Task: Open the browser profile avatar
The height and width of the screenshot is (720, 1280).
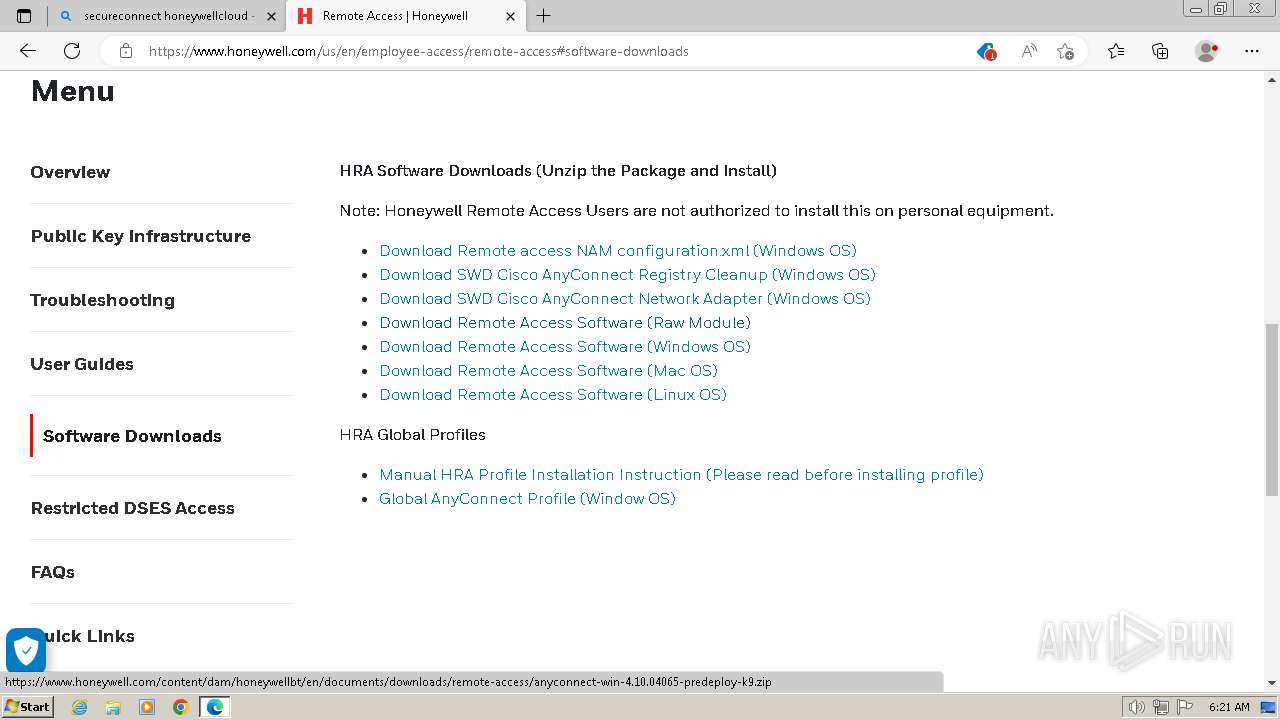Action: pos(1207,51)
